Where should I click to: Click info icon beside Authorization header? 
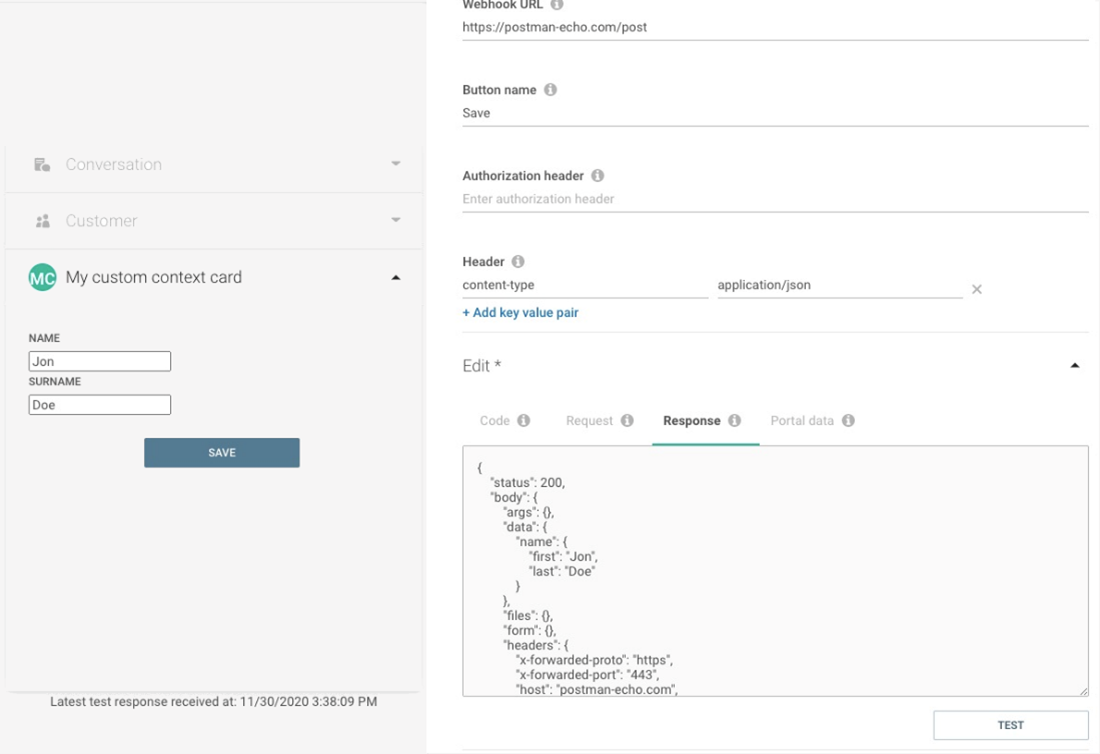598,176
